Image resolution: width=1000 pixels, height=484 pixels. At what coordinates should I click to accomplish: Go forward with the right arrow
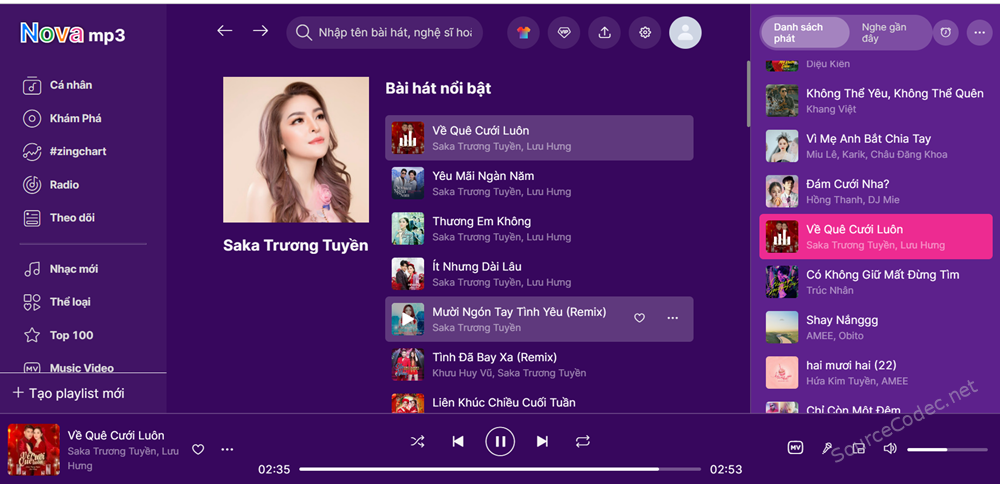pyautogui.click(x=260, y=31)
